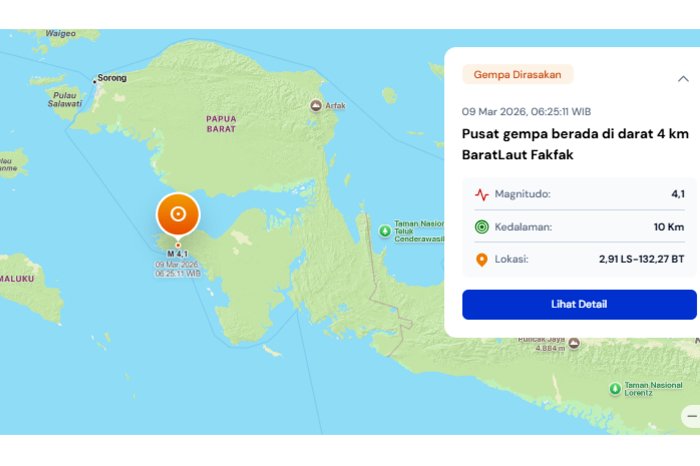The height and width of the screenshot is (466, 700).
Task: Click the 2,91 LS-132,27 BT coordinates
Action: coord(641,259)
